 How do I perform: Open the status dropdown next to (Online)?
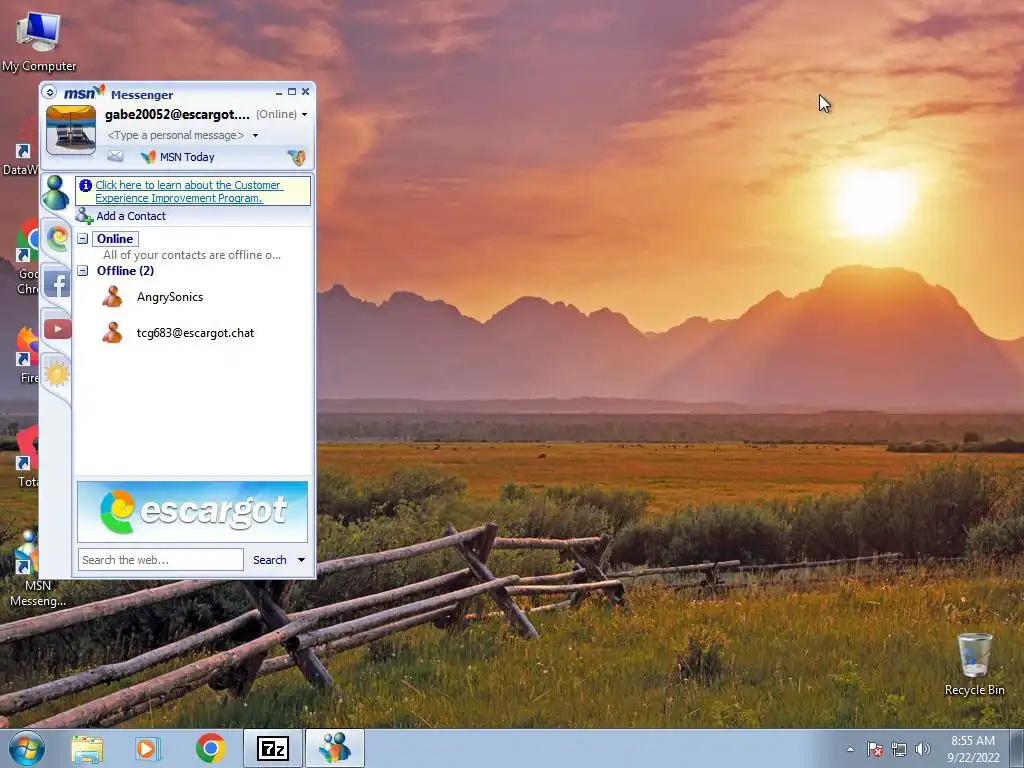(304, 114)
